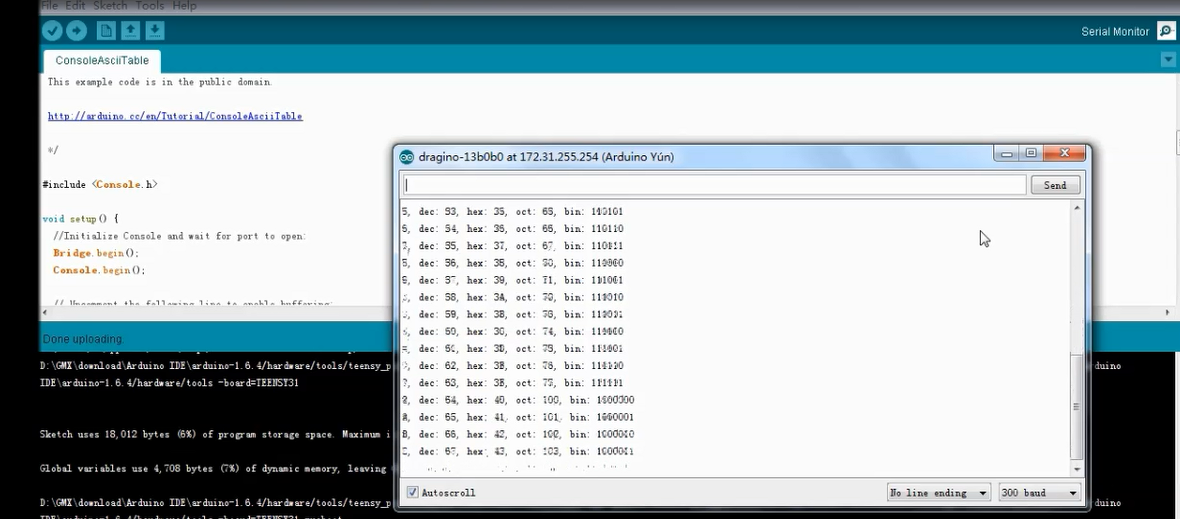Click the Send button

point(1054,185)
